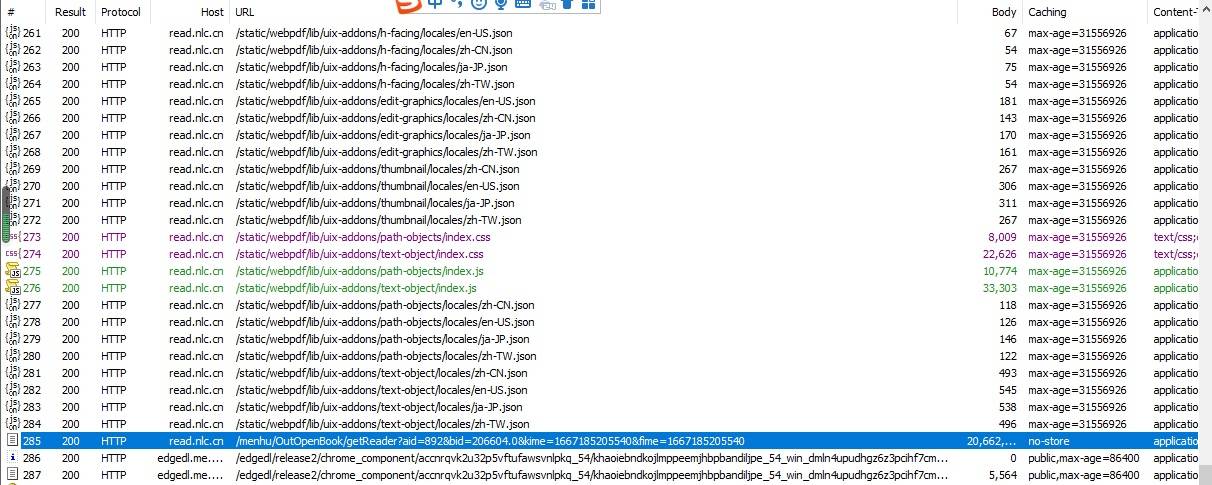The width and height of the screenshot is (1212, 485).
Task: Toggle Chinese input mode on IME bar
Action: 435,5
